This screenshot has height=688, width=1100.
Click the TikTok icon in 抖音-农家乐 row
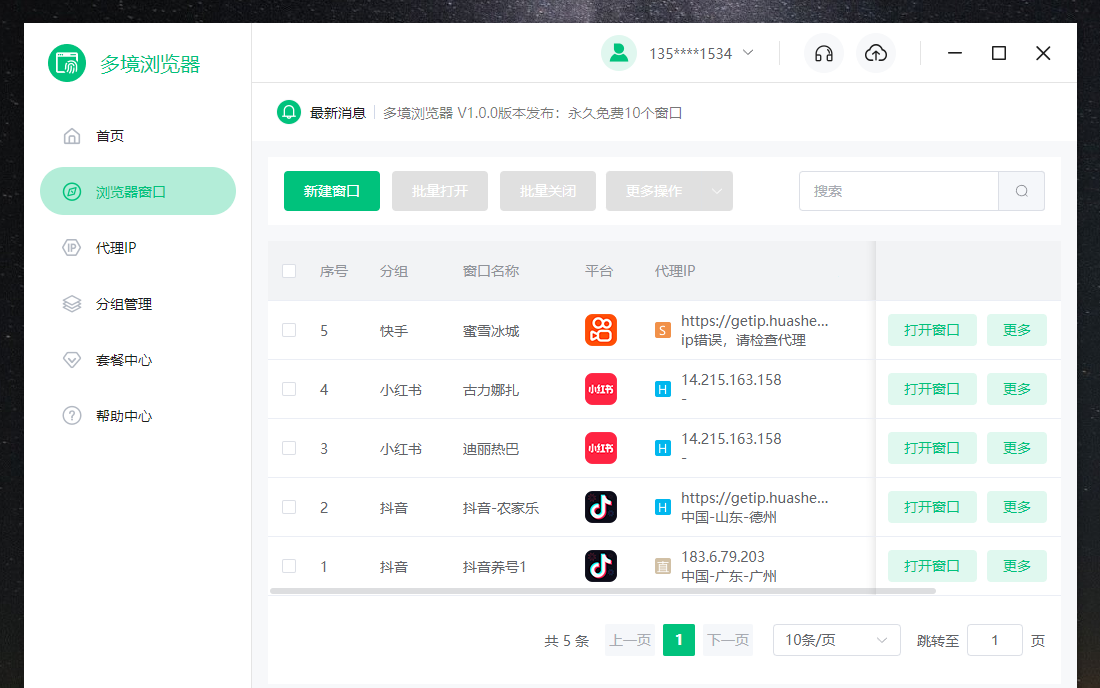(x=601, y=506)
